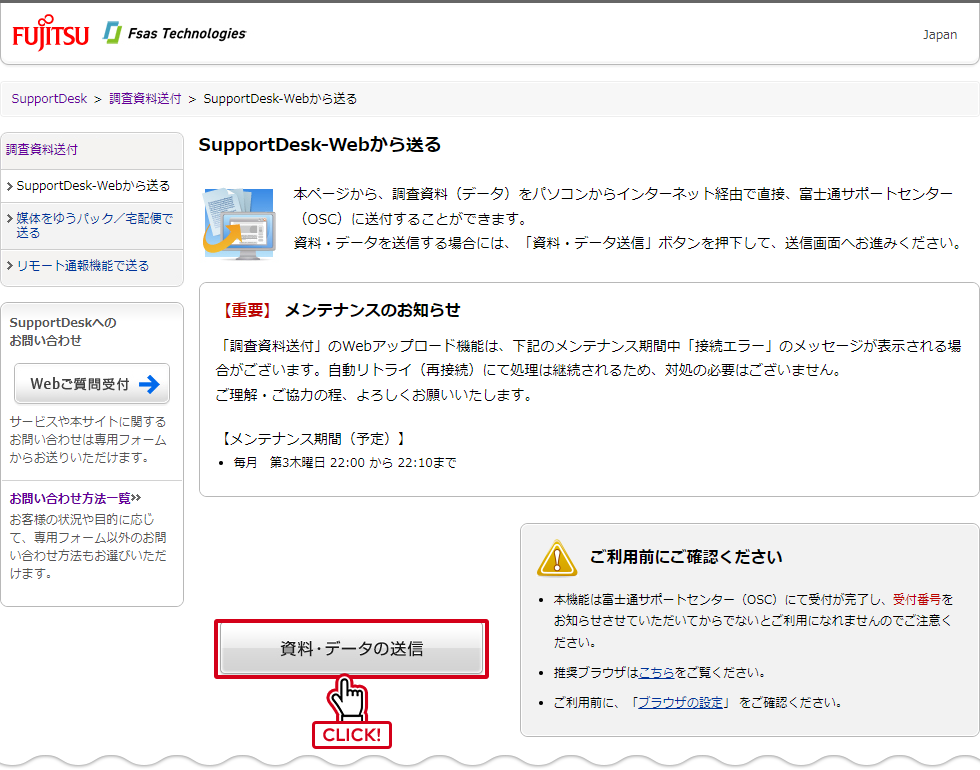Click the Webご質問受付 button

pos(92,384)
